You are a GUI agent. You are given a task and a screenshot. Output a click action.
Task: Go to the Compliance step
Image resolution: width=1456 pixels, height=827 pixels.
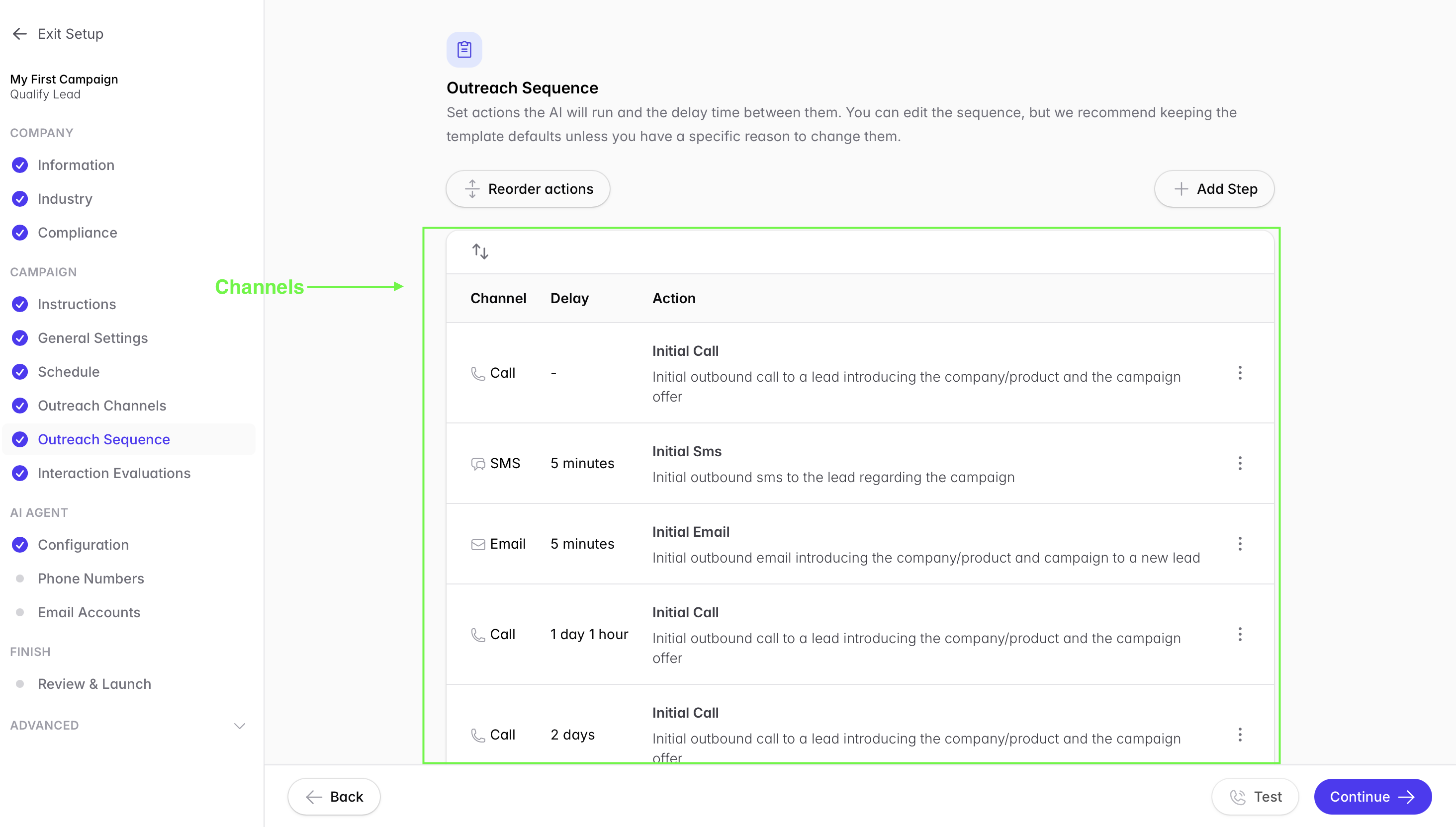[x=77, y=233]
